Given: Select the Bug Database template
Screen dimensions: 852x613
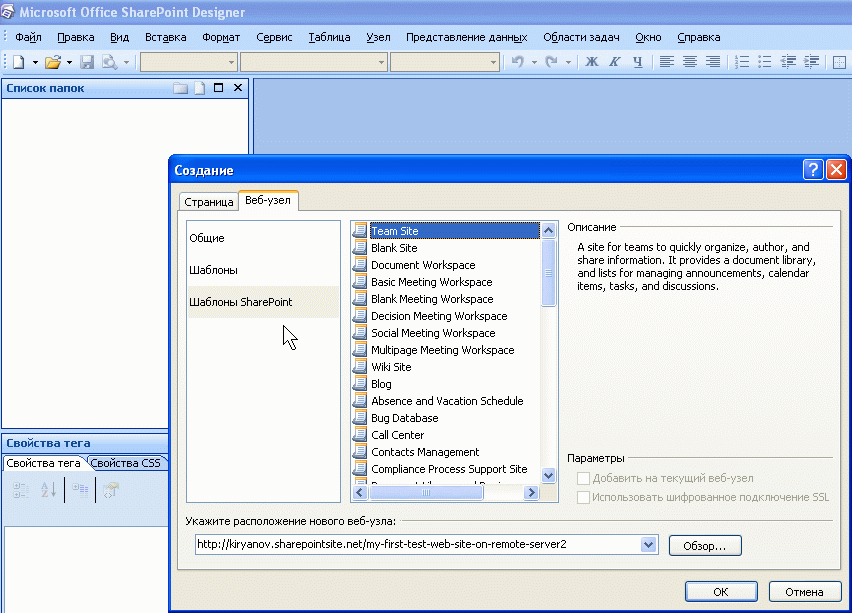Looking at the screenshot, I should click(x=405, y=418).
